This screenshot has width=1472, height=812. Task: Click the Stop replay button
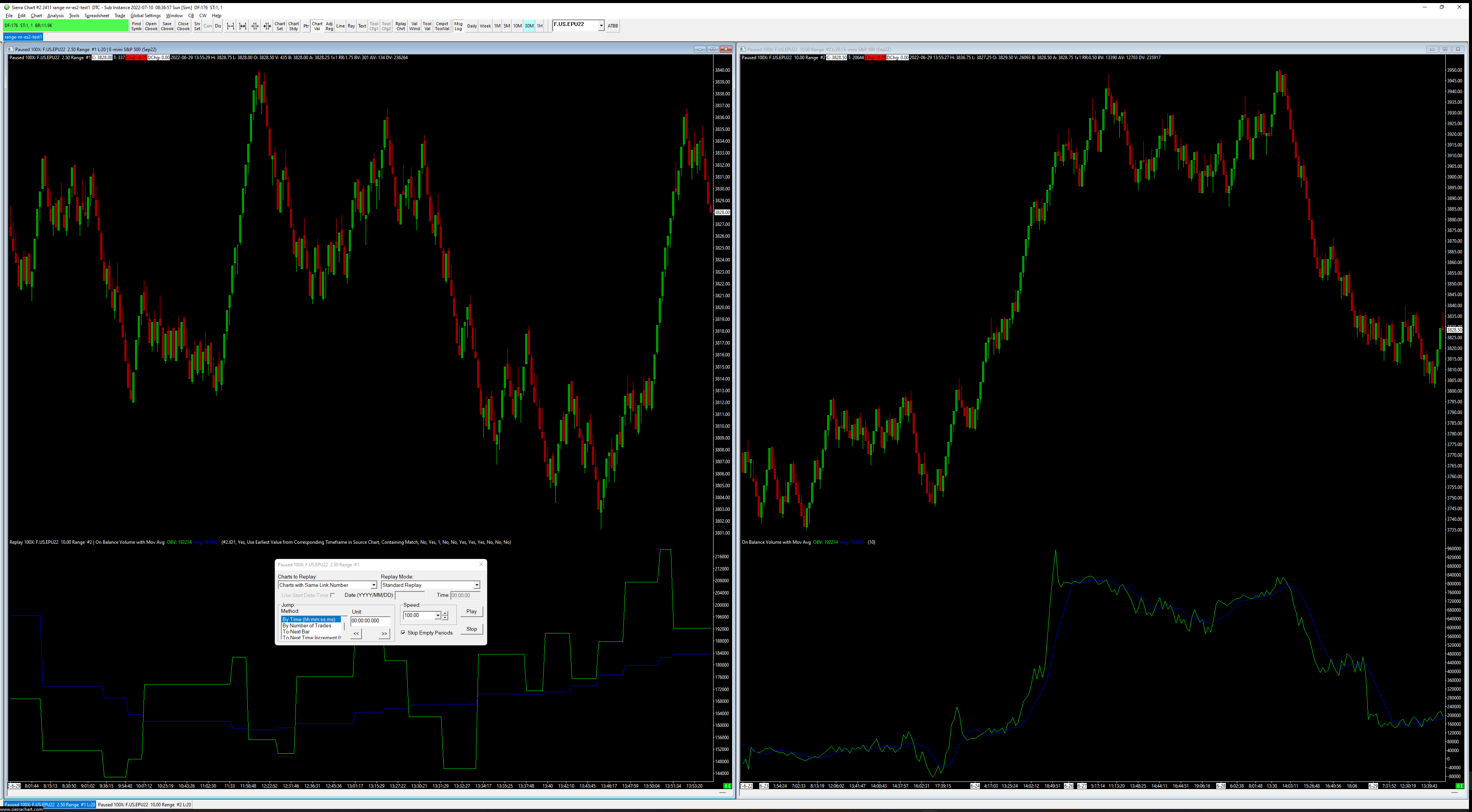(471, 629)
